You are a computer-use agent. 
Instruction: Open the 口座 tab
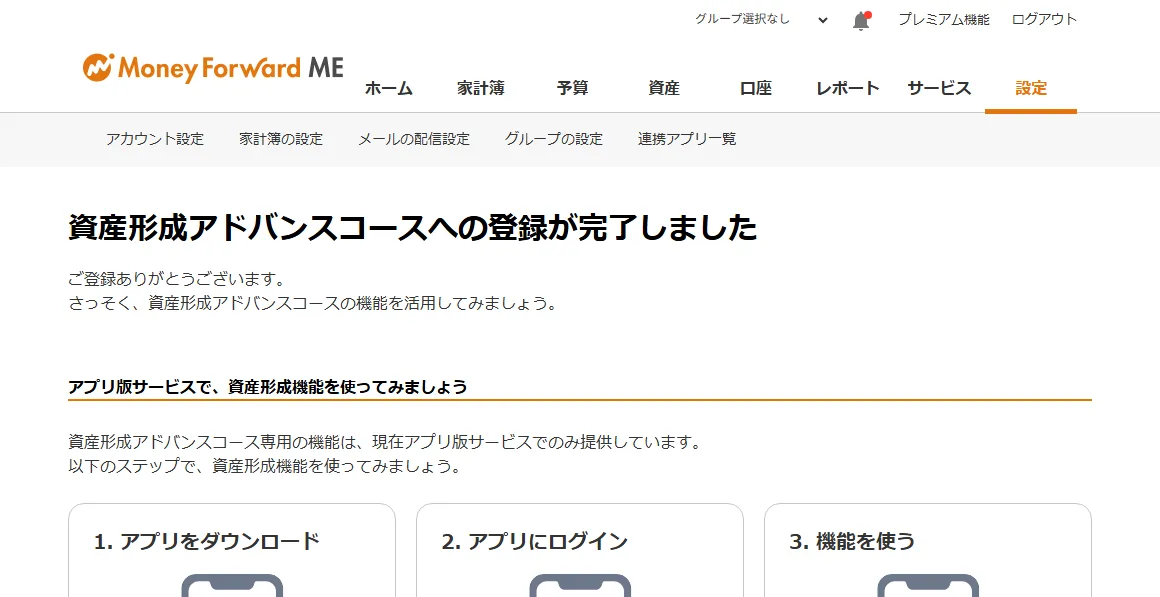756,88
